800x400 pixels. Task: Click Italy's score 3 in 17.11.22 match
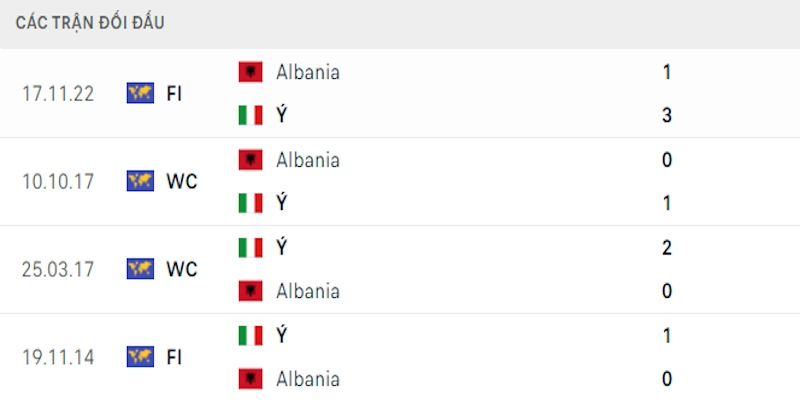click(666, 115)
